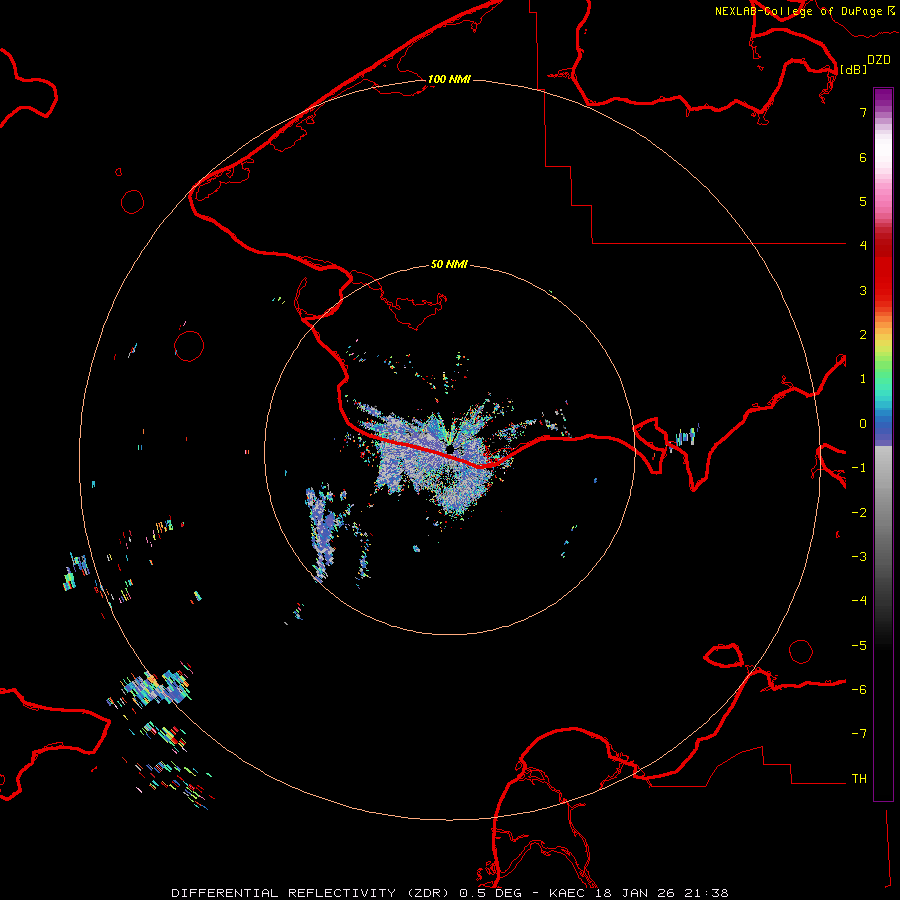Click the "-3" value on the color scale
The height and width of the screenshot is (900, 900).
[859, 557]
